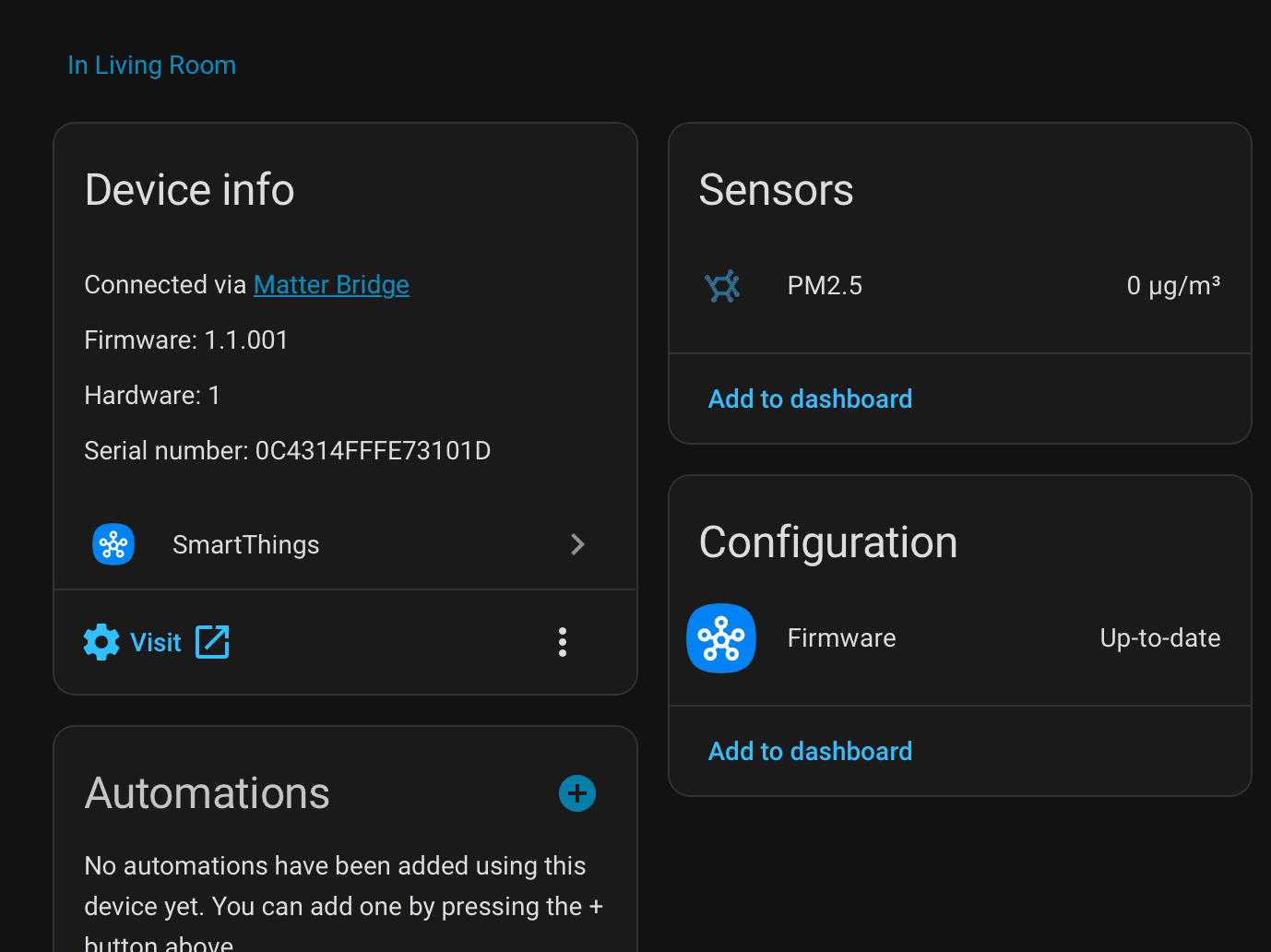Viewport: 1271px width, 952px height.
Task: Add Sensors card entities to dashboard
Action: coord(810,399)
